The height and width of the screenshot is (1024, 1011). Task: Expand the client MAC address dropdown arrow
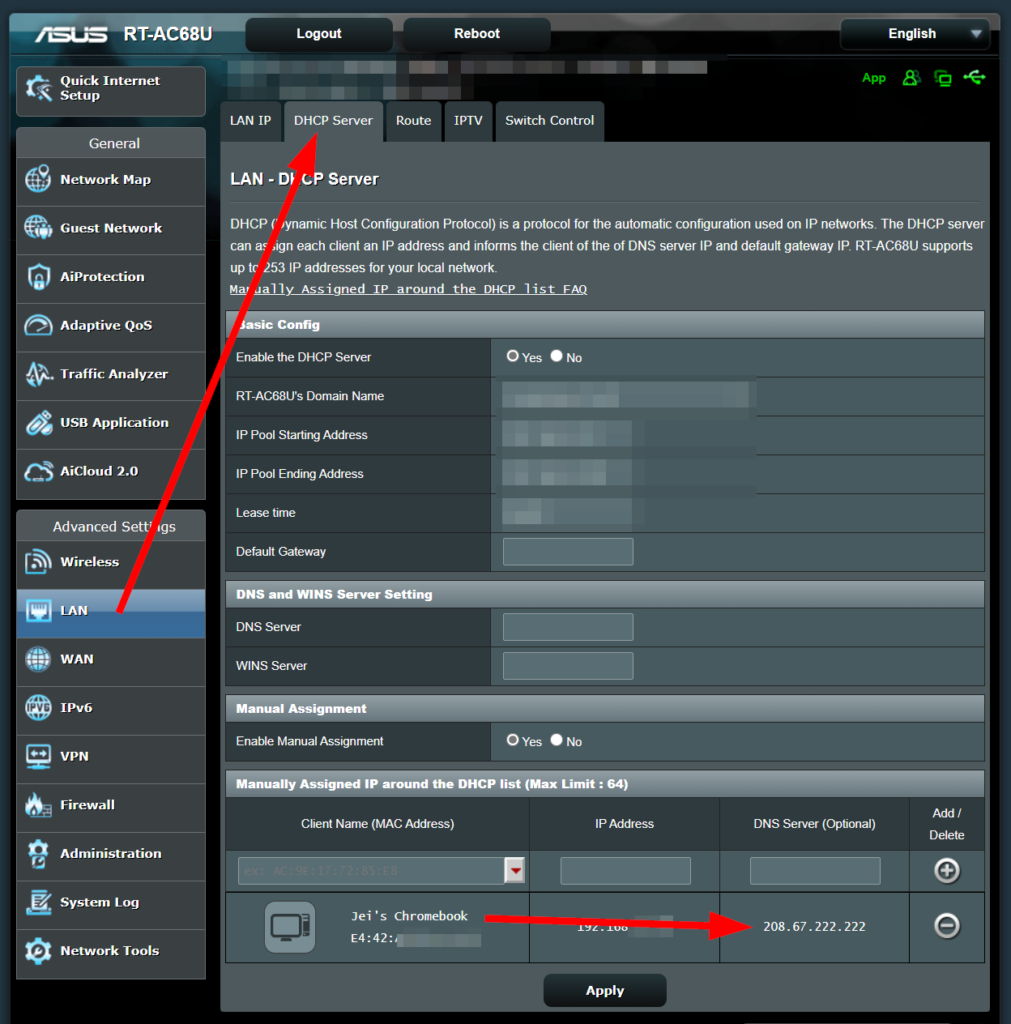click(x=515, y=871)
